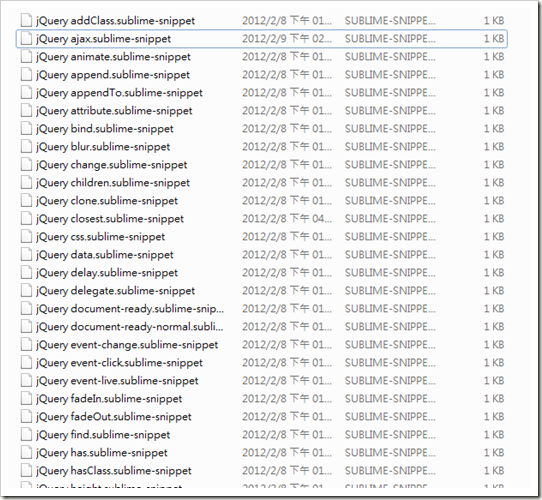Select the file name jQuery event-live.sublime-snippet
The height and width of the screenshot is (500, 542).
pos(117,380)
